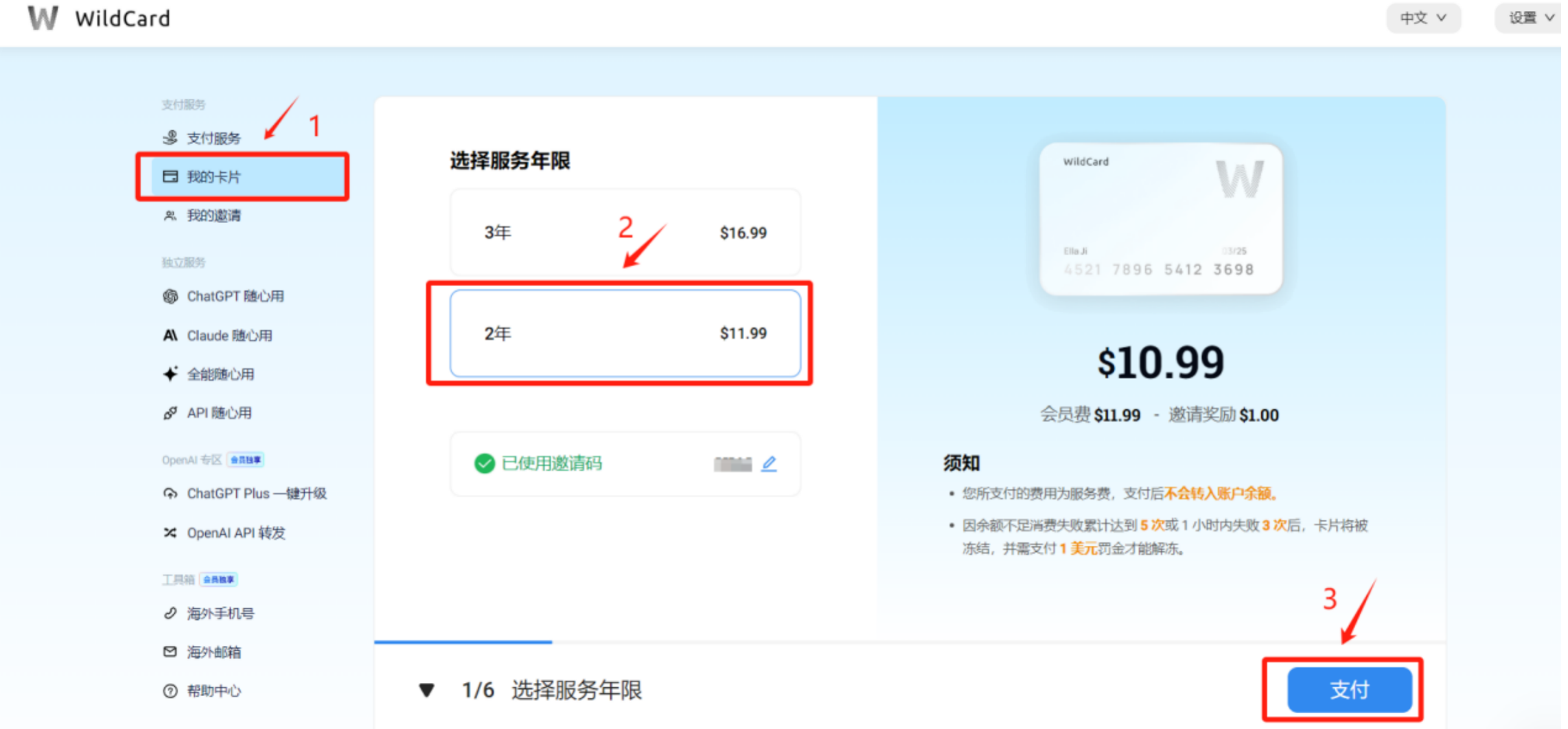
Task: Click the edit pencil next to invite code
Action: point(769,464)
